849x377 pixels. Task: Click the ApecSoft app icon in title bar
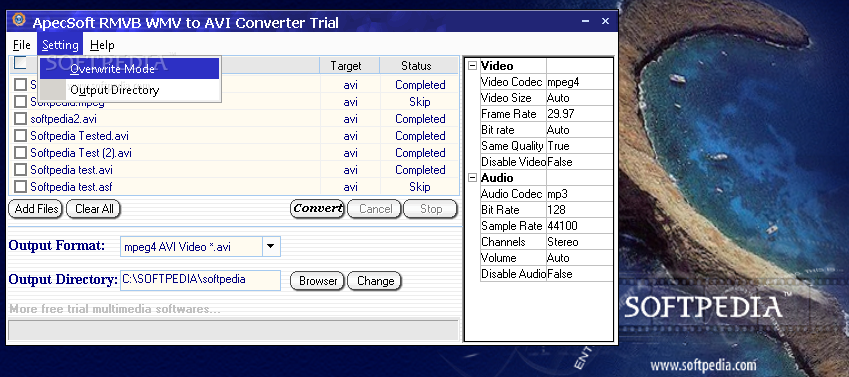coord(19,20)
